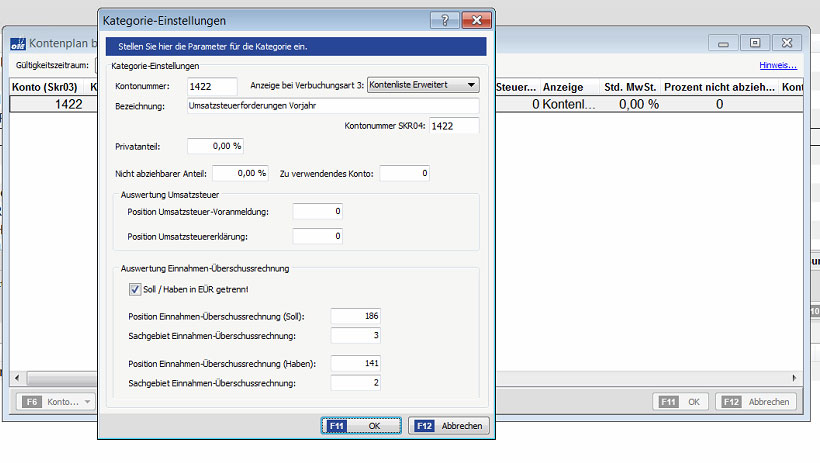
Task: Close the Kategorie-Einstellungen dialog
Action: (476, 20)
